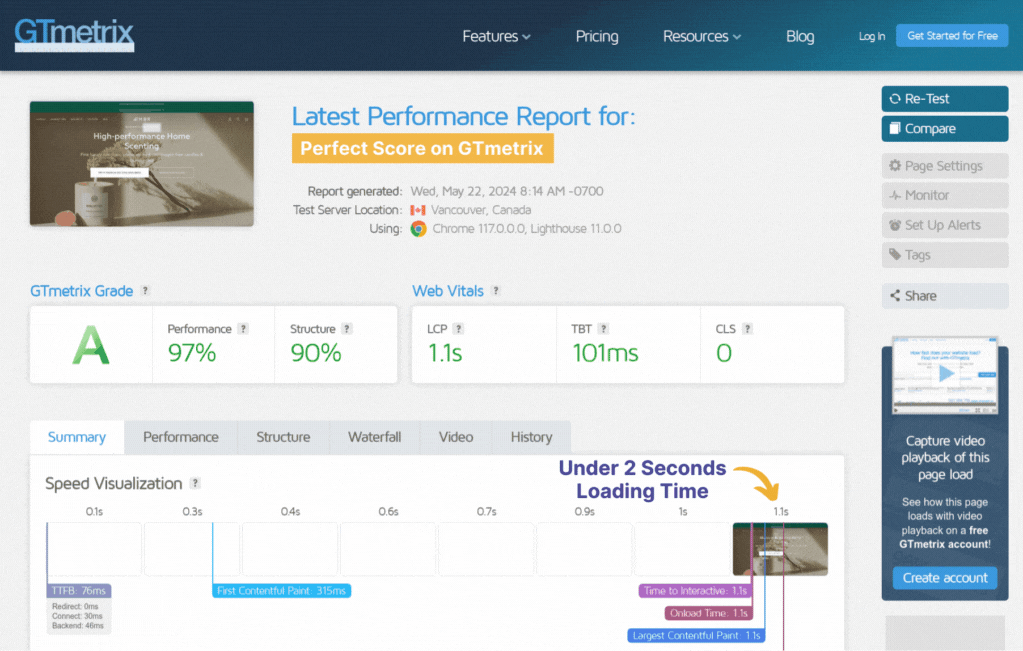The height and width of the screenshot is (651, 1023).
Task: Click the GTmetrix Grade help icon
Action: pyautogui.click(x=145, y=291)
